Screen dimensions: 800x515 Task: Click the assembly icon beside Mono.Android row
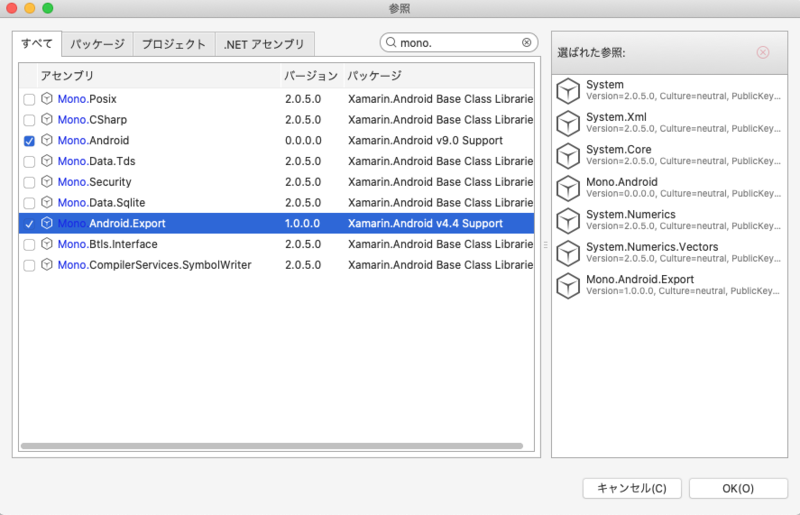(x=47, y=140)
